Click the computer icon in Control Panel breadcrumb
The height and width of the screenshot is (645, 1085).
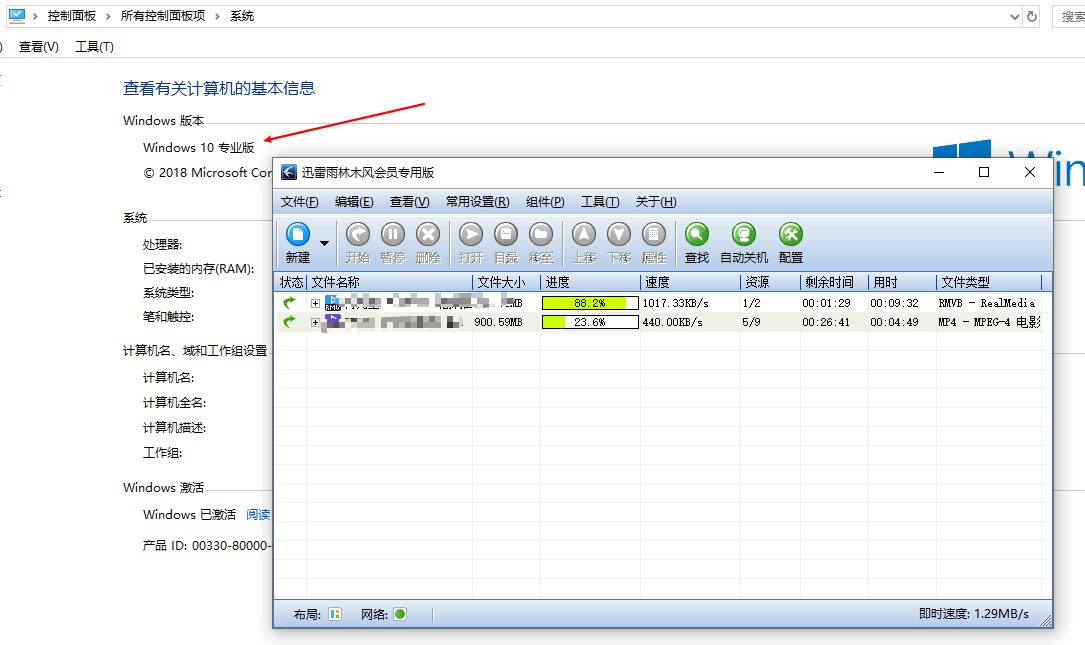17,15
